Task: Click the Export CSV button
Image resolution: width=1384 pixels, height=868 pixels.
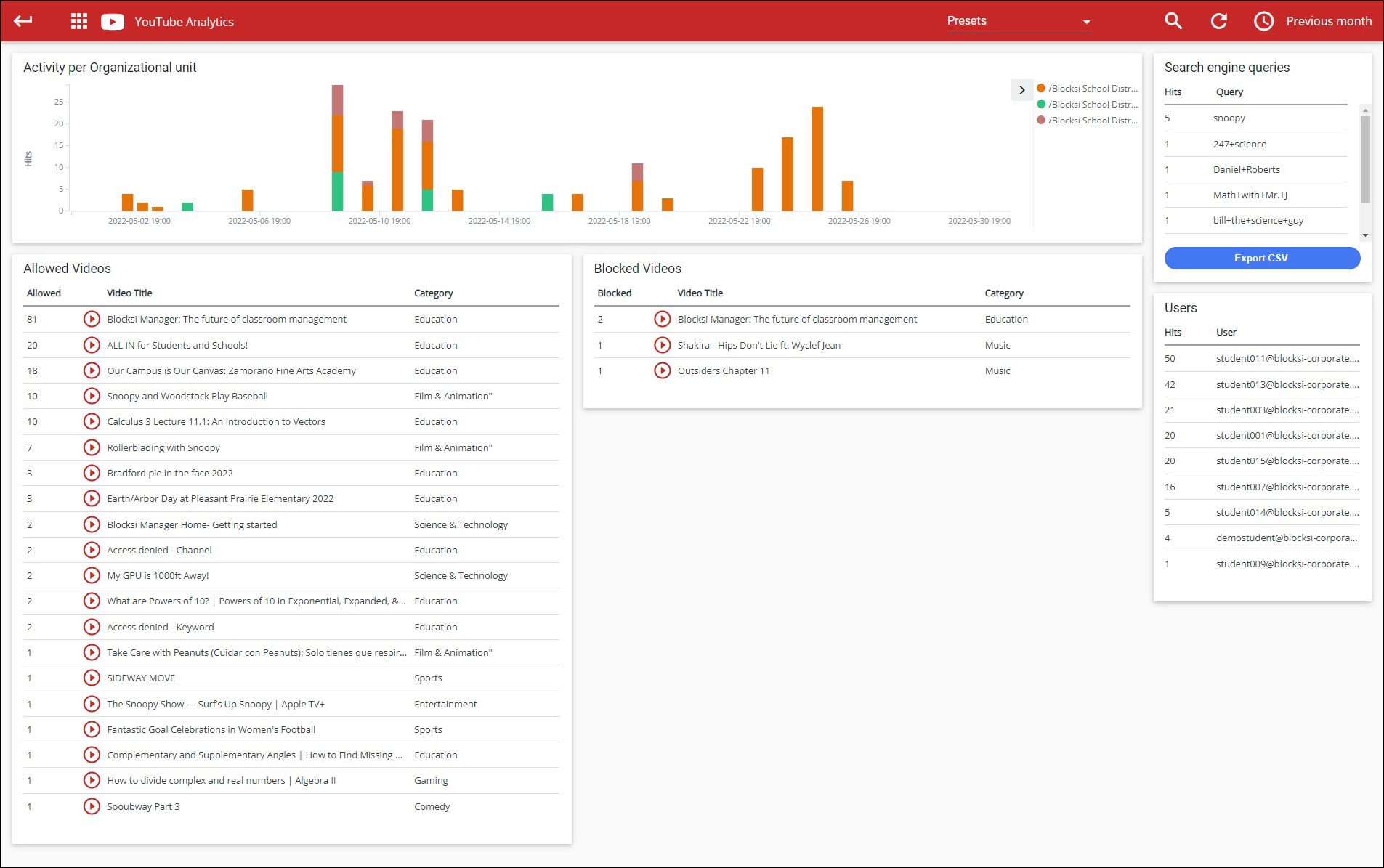Action: pos(1262,258)
